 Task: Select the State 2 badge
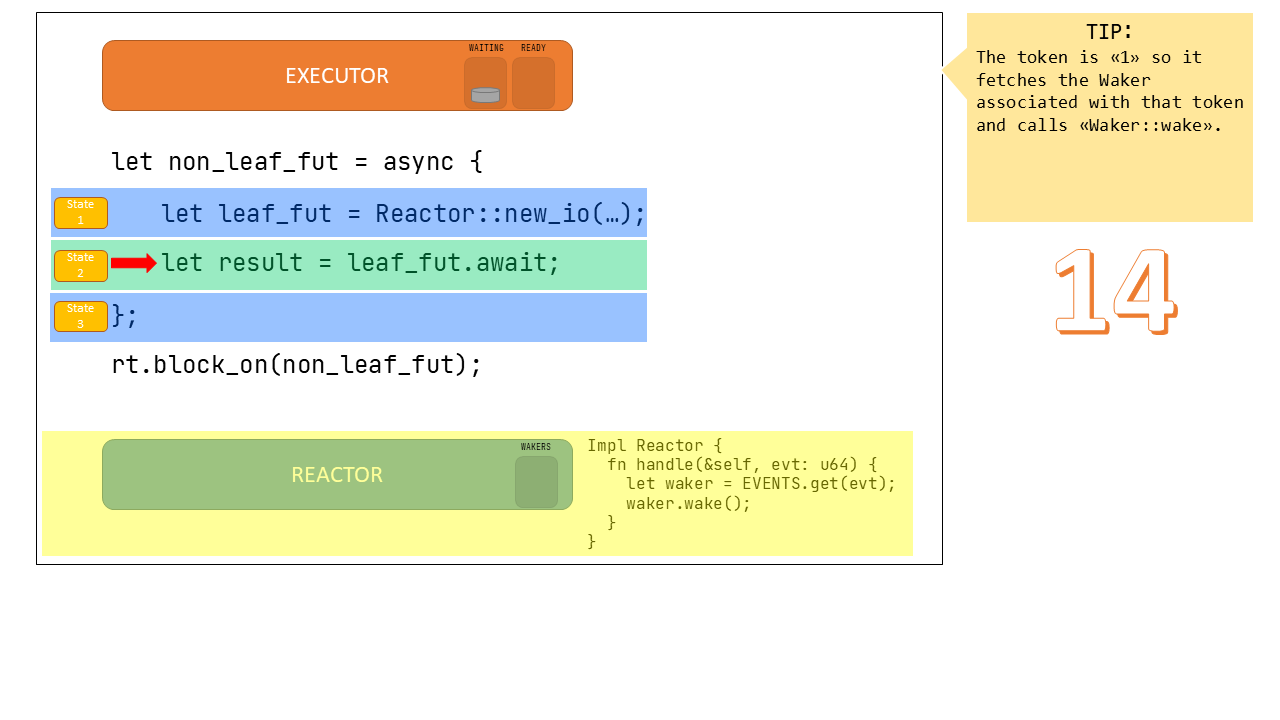[x=81, y=265]
